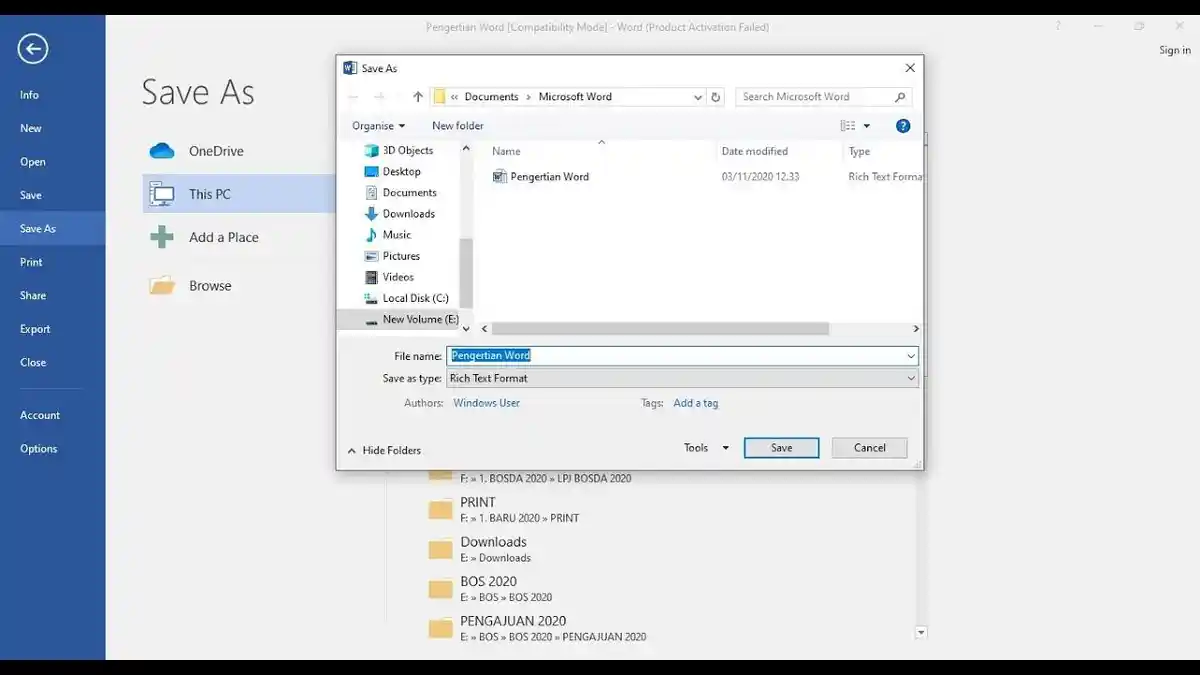
Task: Click the file list scroll right arrow
Action: tap(916, 328)
